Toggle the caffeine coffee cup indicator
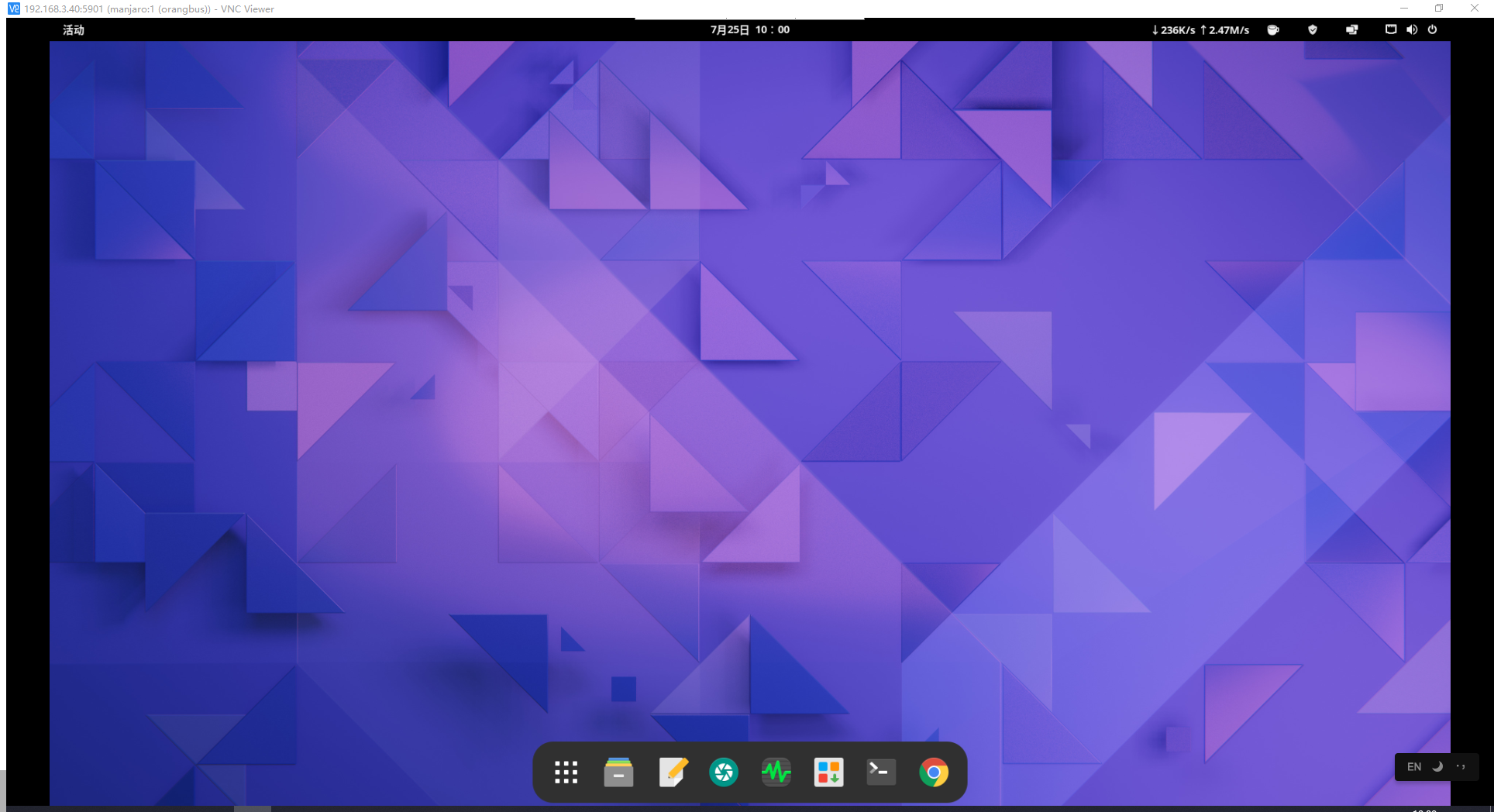 click(1273, 30)
